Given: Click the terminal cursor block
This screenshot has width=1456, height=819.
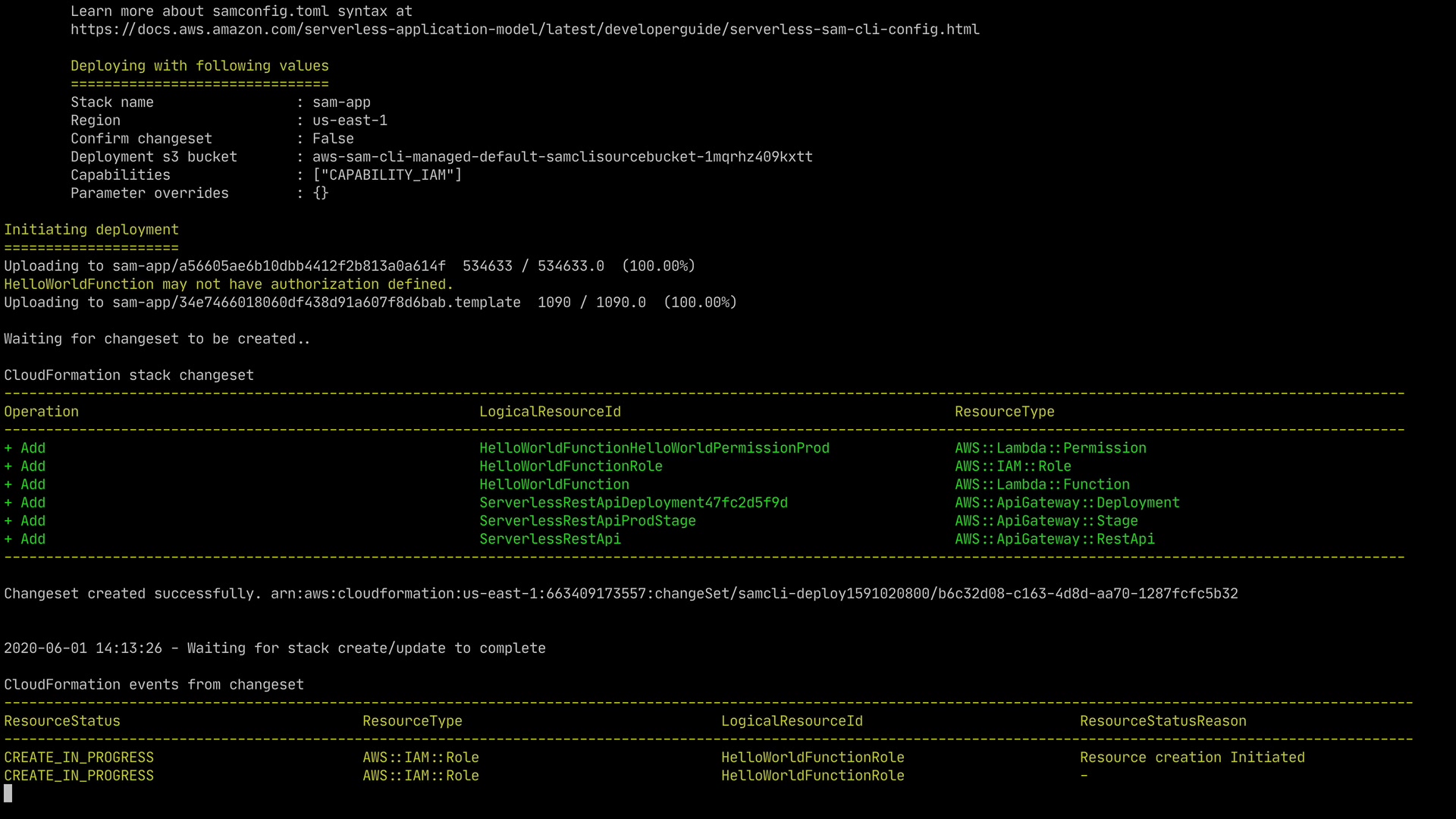Looking at the screenshot, I should 8,793.
